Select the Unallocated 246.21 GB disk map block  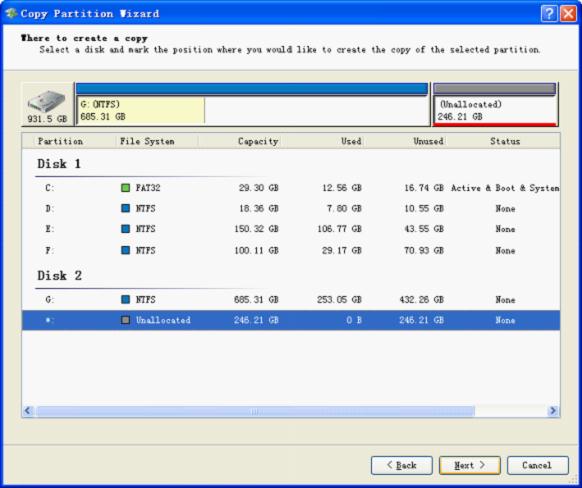(x=495, y=105)
